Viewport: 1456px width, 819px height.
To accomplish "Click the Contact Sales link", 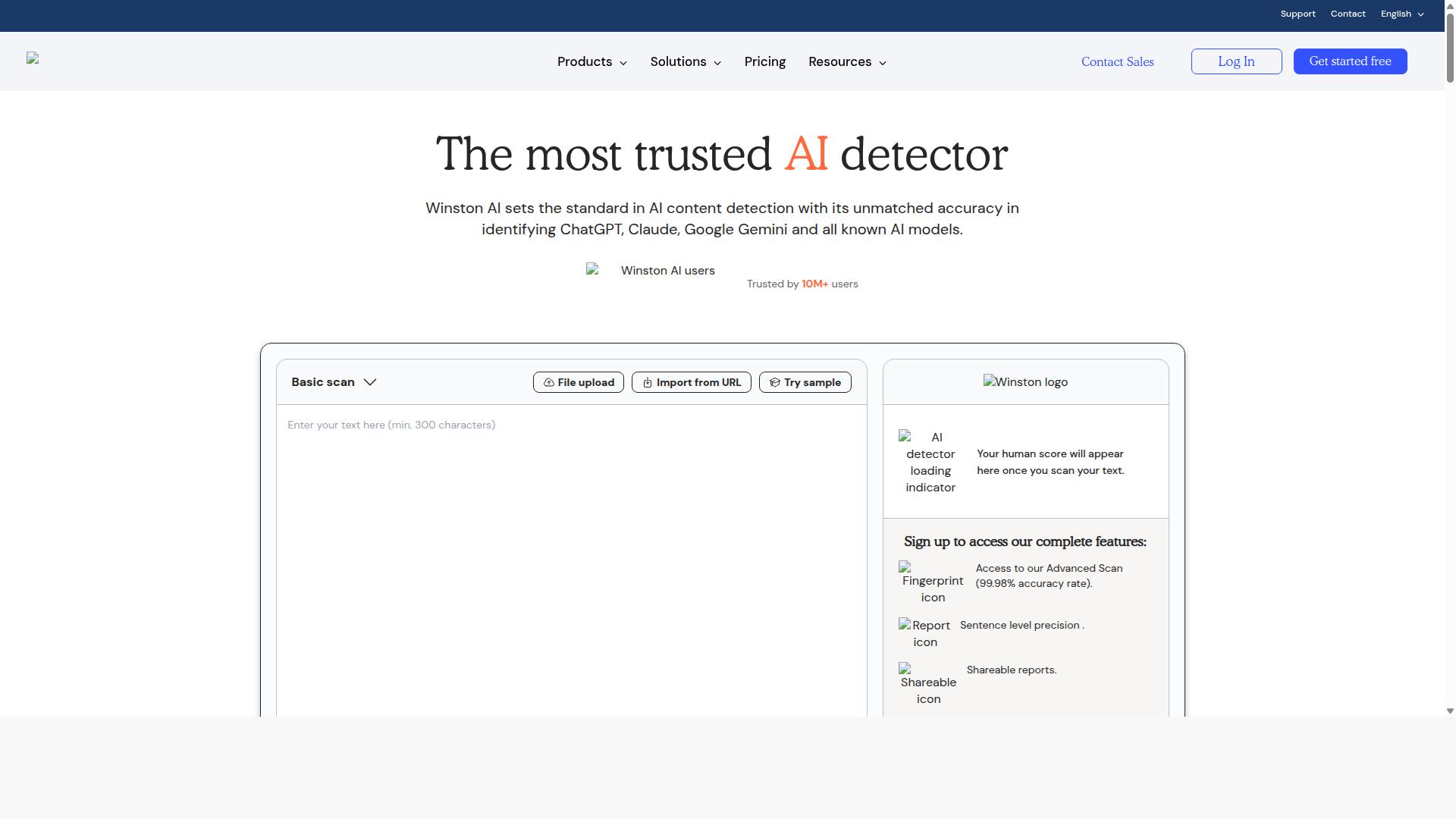I will coord(1117,61).
